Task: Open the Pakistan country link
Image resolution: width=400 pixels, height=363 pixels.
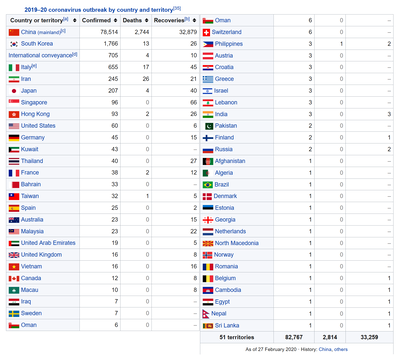Action: (x=226, y=126)
